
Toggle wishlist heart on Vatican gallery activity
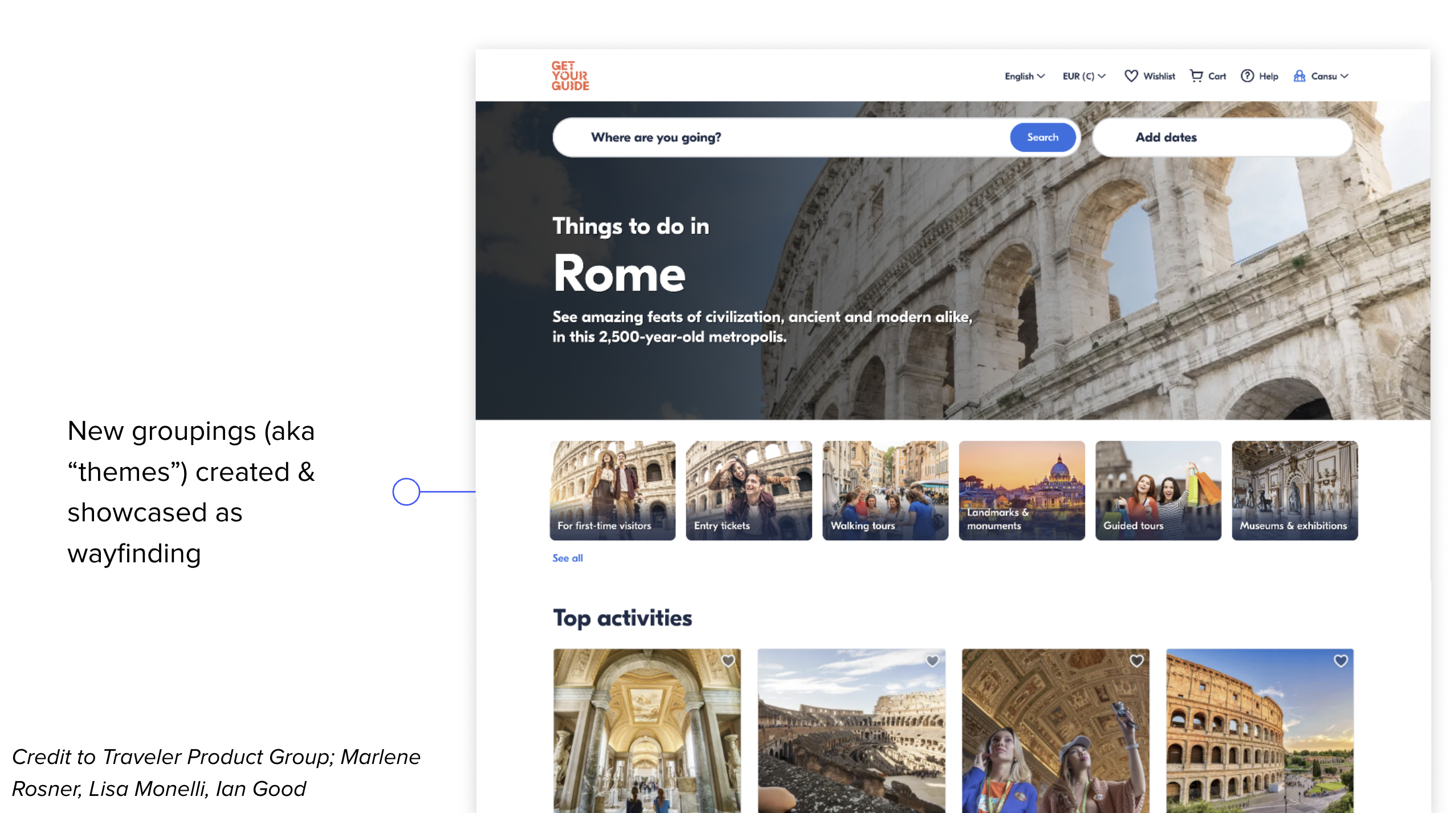pyautogui.click(x=728, y=661)
